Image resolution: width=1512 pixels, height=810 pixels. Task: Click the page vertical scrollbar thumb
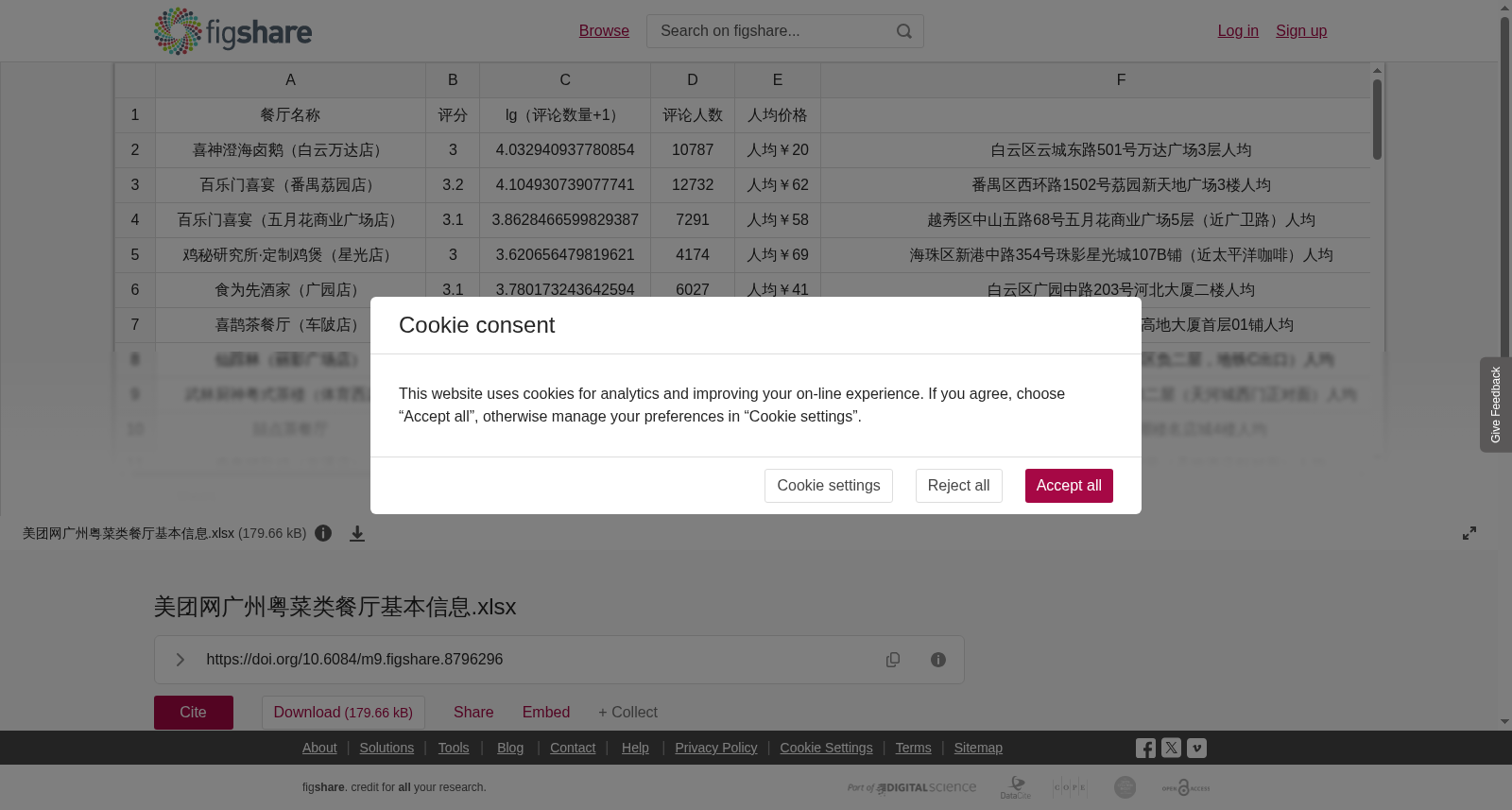click(1504, 189)
